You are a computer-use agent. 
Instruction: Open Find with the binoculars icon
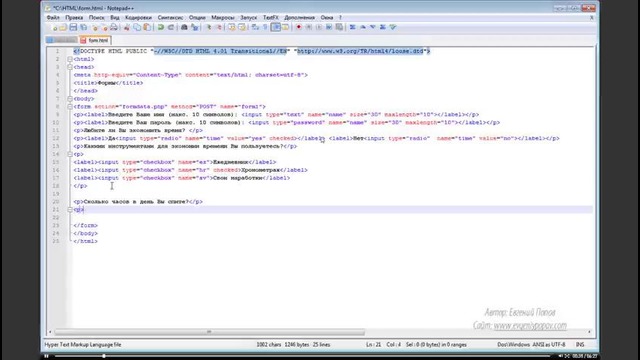coord(184,27)
